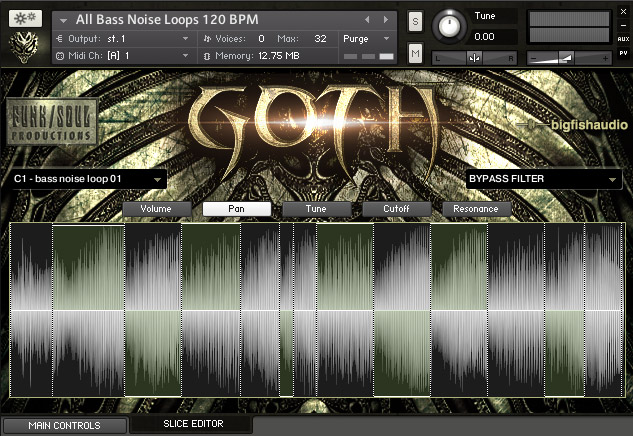Go to the next instrument preset arrow
Screen dimensions: 633x436
pyautogui.click(x=384, y=19)
